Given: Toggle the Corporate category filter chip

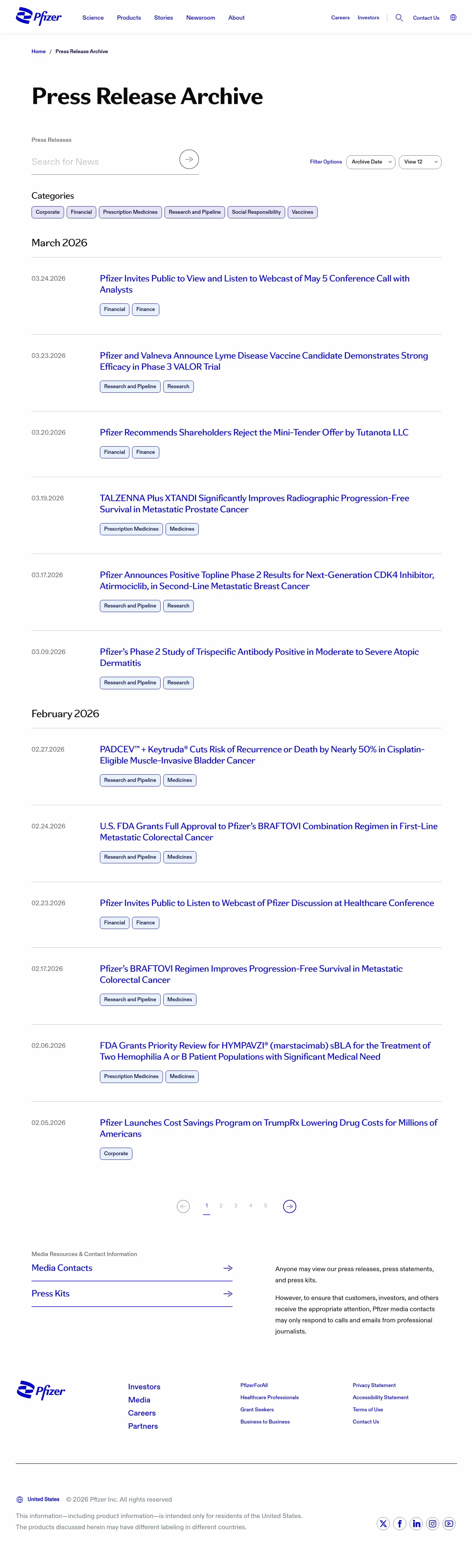Looking at the screenshot, I should click(x=48, y=212).
